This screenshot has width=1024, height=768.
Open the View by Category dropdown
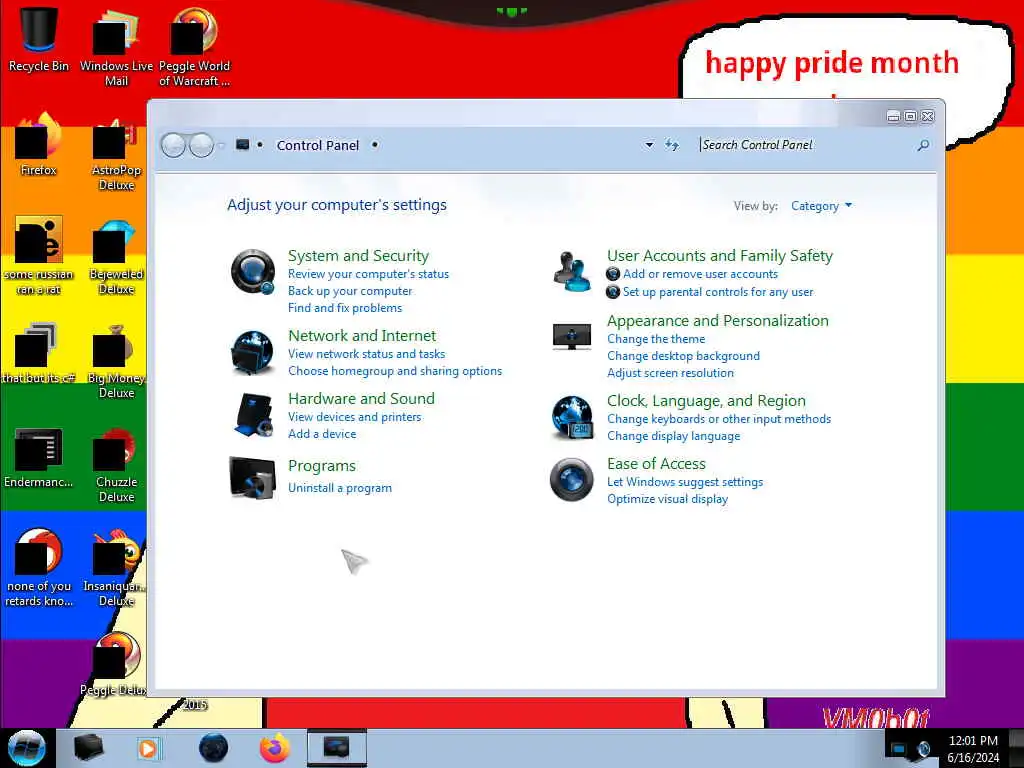[x=821, y=206]
